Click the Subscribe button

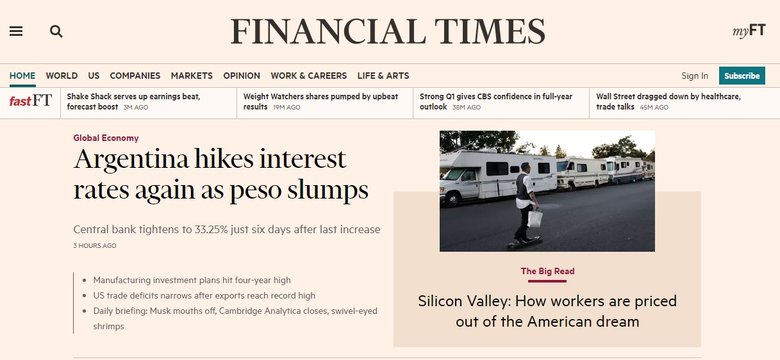742,76
